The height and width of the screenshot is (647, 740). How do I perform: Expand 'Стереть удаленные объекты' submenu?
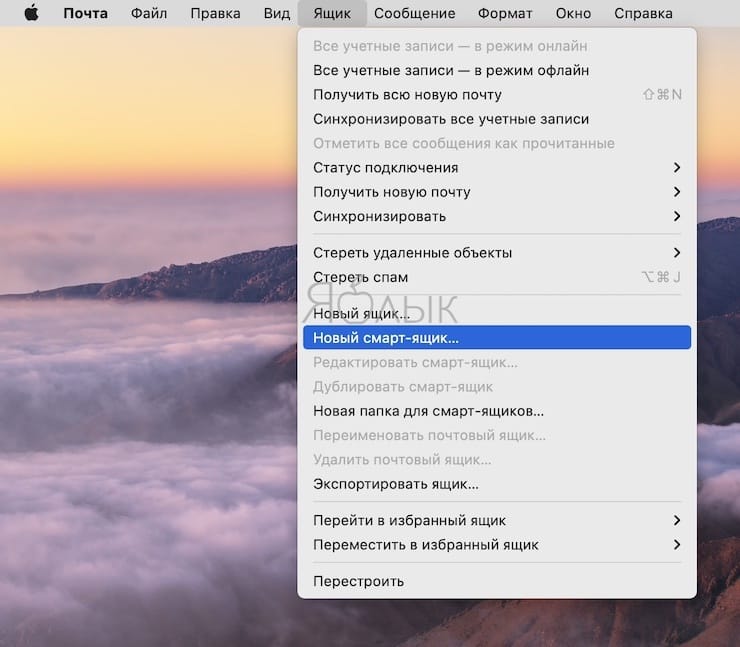click(497, 253)
